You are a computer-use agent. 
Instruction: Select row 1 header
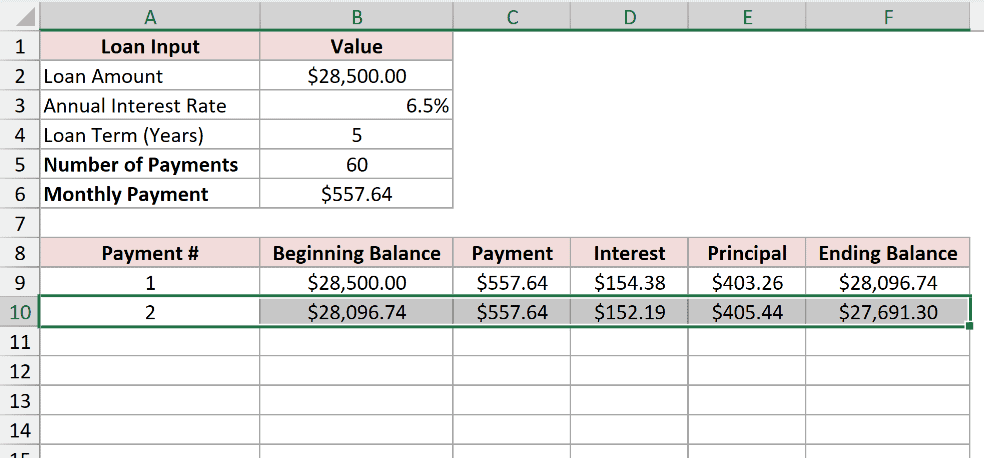pyautogui.click(x=20, y=46)
